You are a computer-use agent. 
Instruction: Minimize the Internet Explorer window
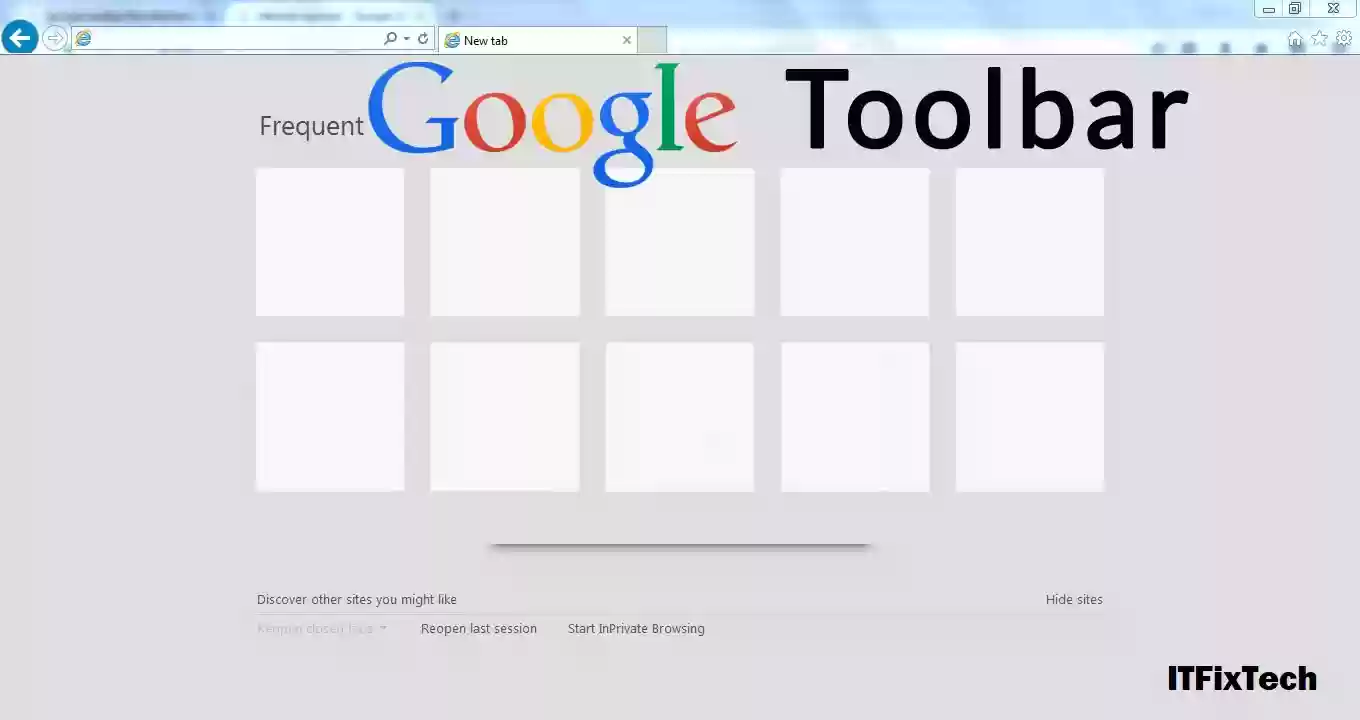click(1268, 9)
